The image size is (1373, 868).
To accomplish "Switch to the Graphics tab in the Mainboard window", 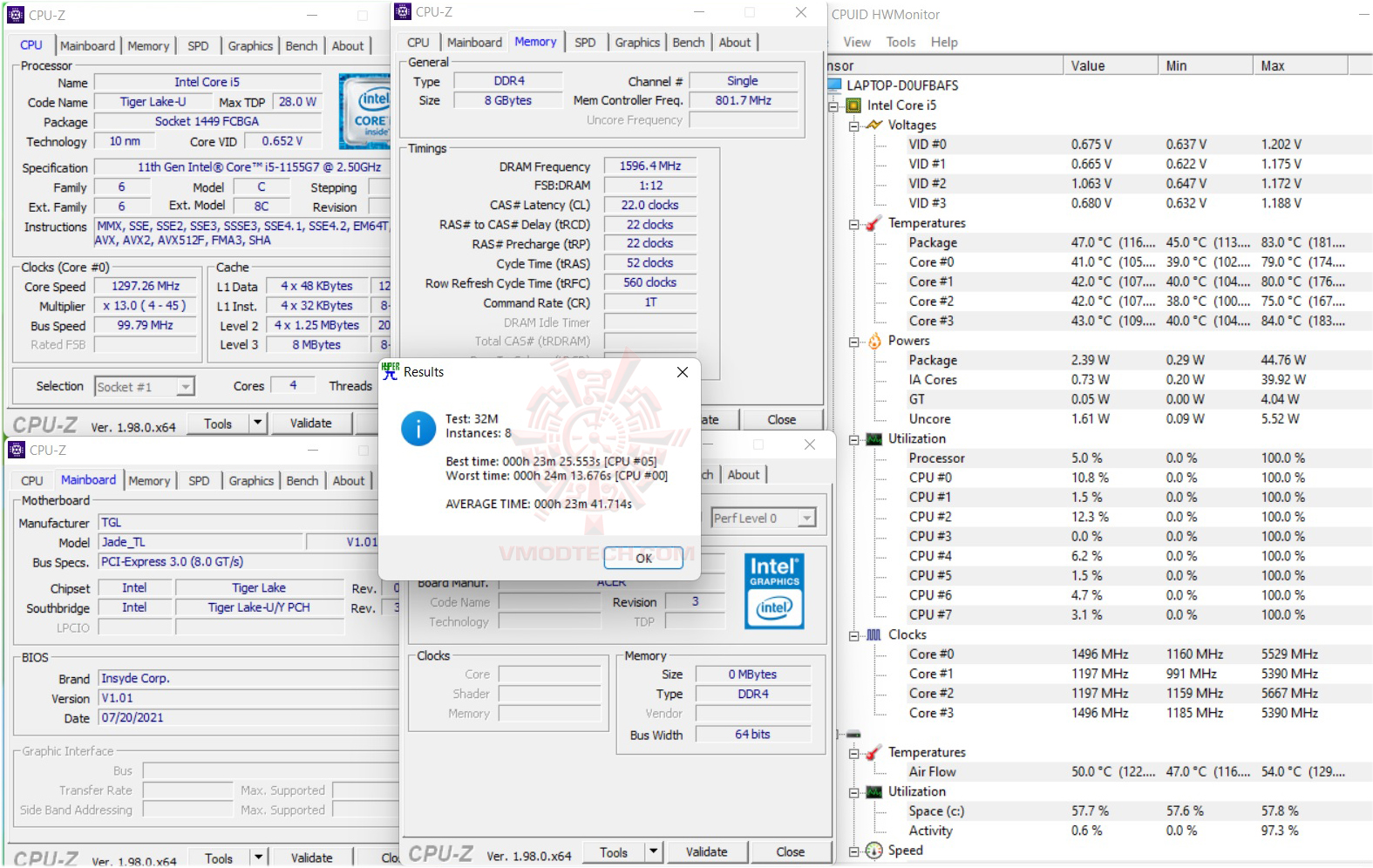I will pos(251,481).
